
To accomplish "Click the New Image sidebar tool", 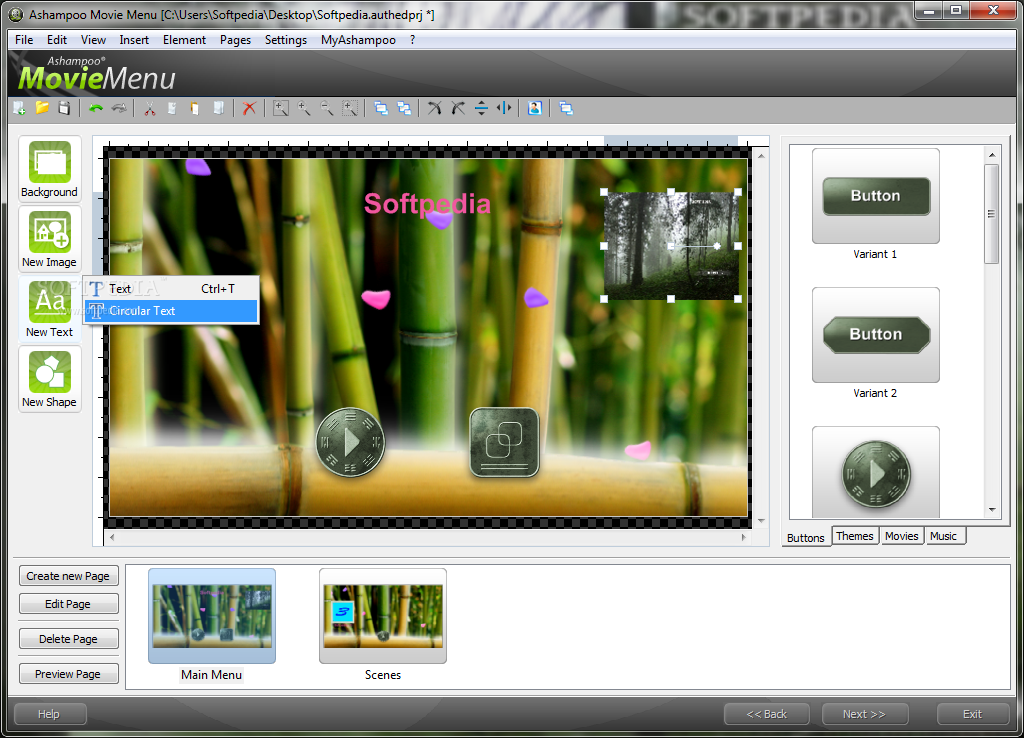I will click(x=50, y=238).
